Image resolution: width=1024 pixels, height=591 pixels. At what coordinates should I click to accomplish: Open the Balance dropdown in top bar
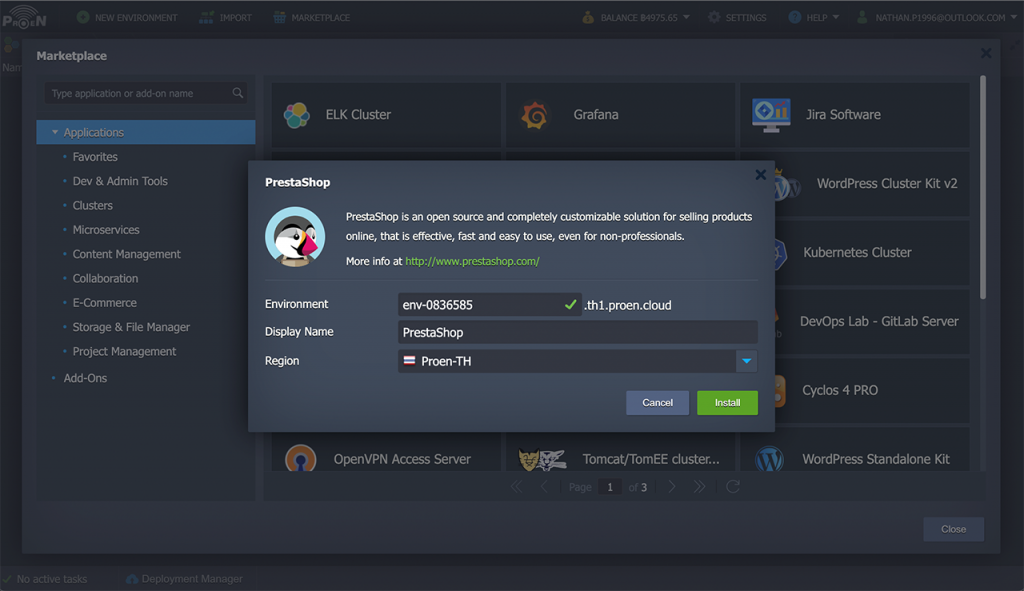tap(635, 18)
